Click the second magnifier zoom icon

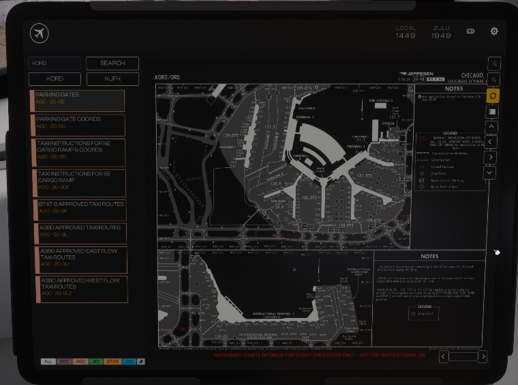494,80
